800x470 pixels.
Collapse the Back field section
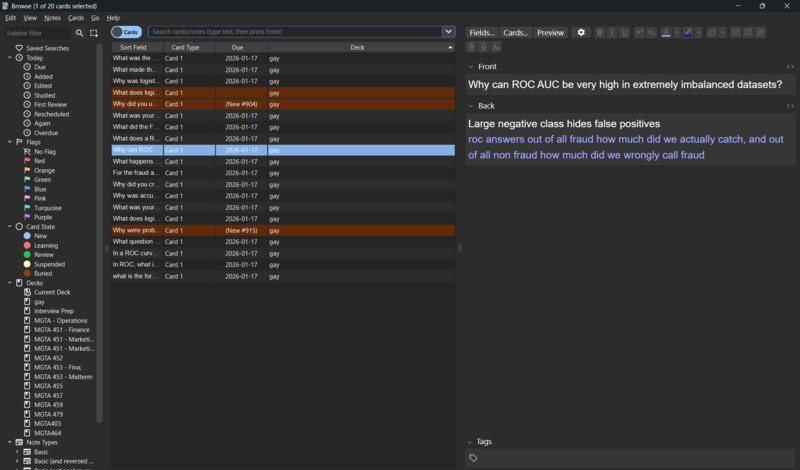pyautogui.click(x=471, y=106)
